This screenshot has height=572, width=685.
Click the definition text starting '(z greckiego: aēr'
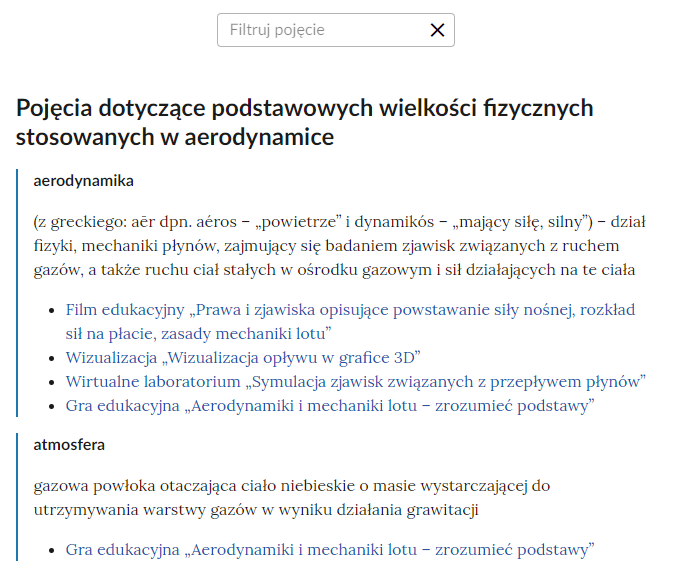339,246
